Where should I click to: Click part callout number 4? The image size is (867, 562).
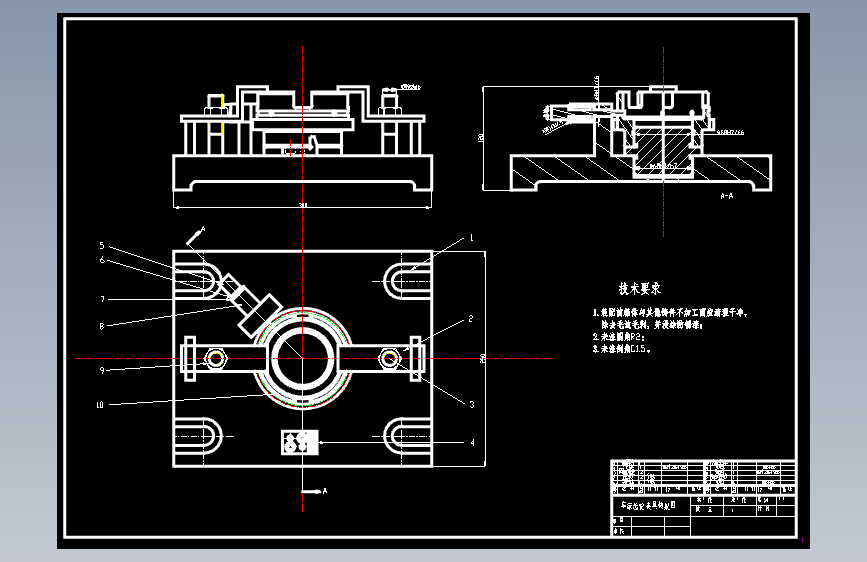pyautogui.click(x=472, y=443)
